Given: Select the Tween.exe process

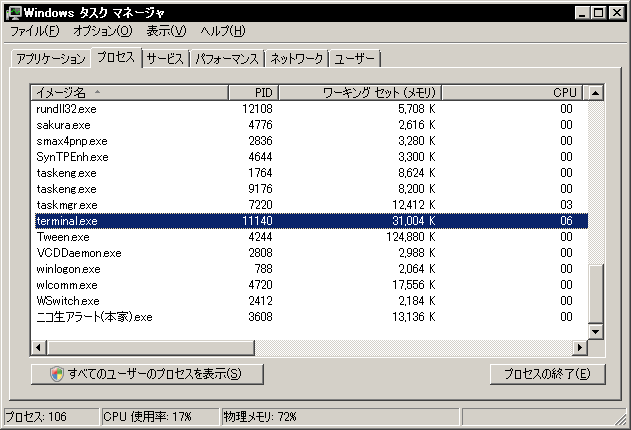Looking at the screenshot, I should [x=311, y=237].
